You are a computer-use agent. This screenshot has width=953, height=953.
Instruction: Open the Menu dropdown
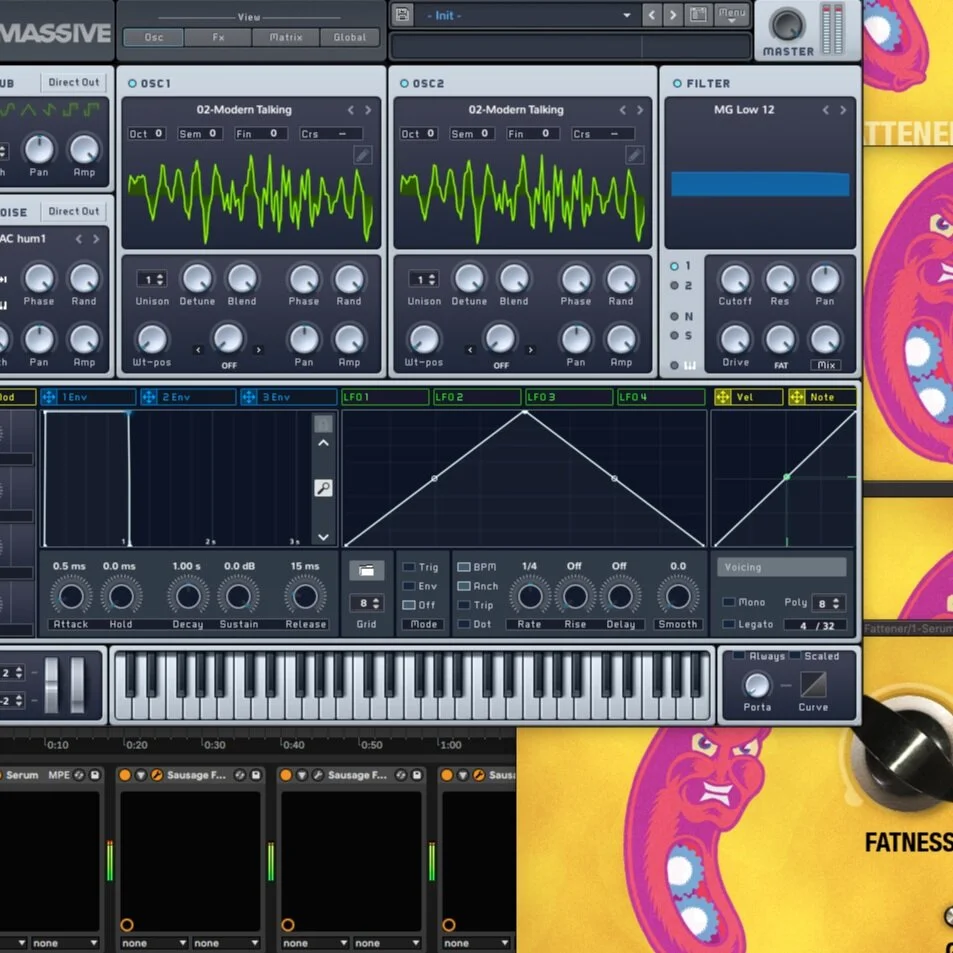(732, 15)
